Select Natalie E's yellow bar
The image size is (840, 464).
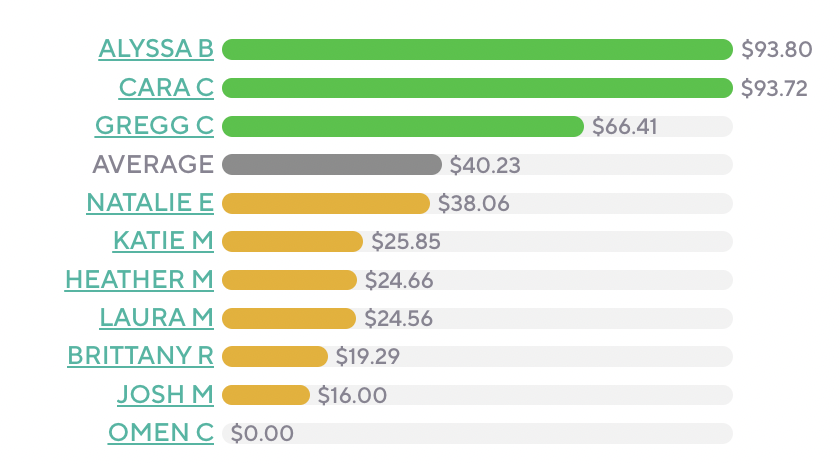click(325, 203)
